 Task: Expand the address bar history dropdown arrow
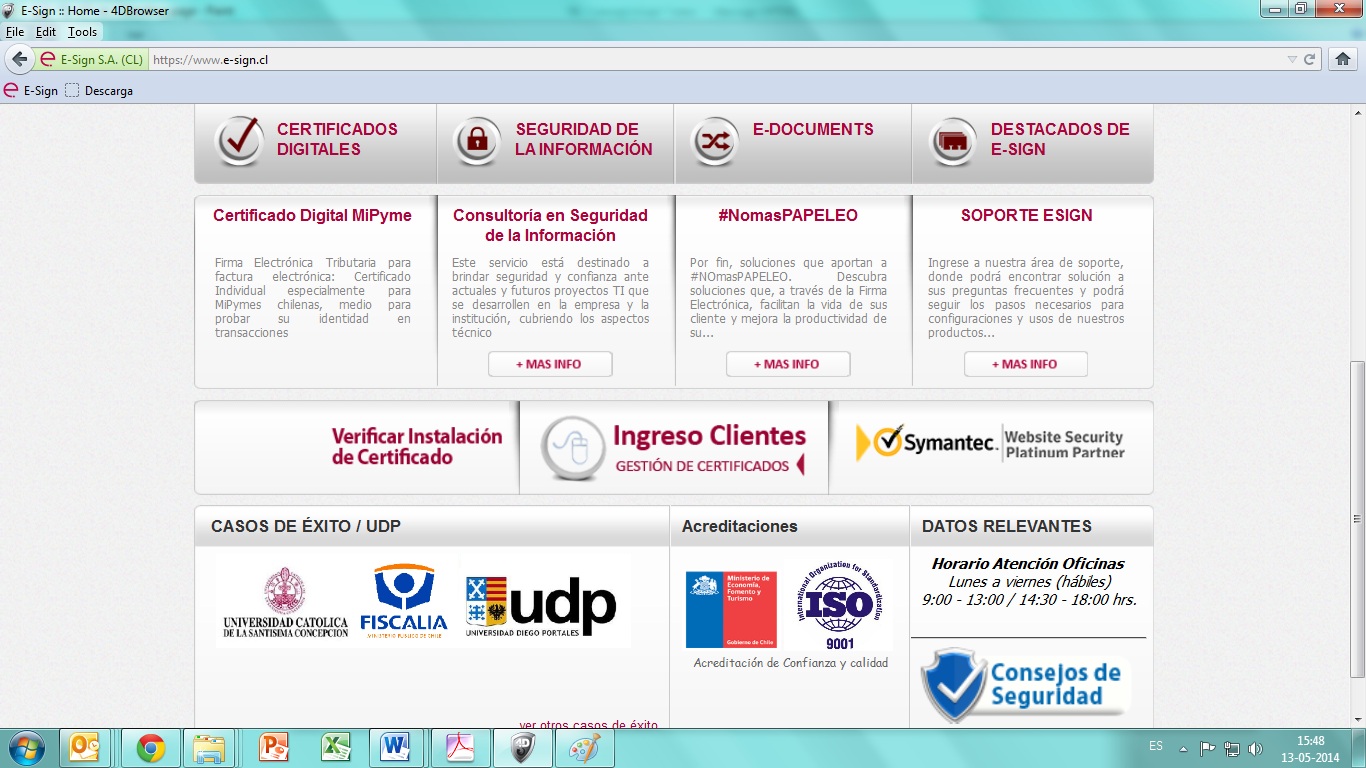1292,59
